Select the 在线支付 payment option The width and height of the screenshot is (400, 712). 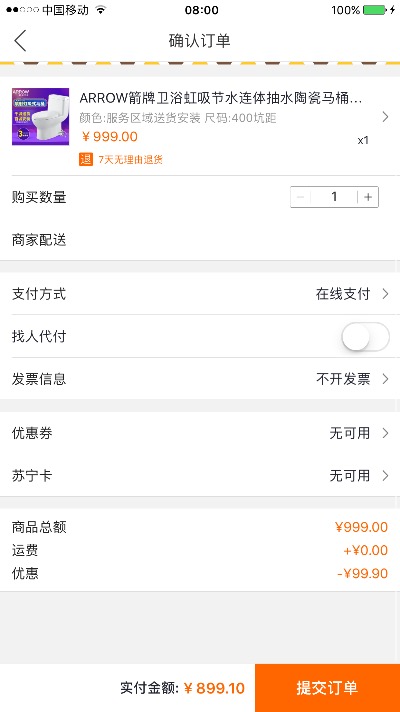pos(343,294)
